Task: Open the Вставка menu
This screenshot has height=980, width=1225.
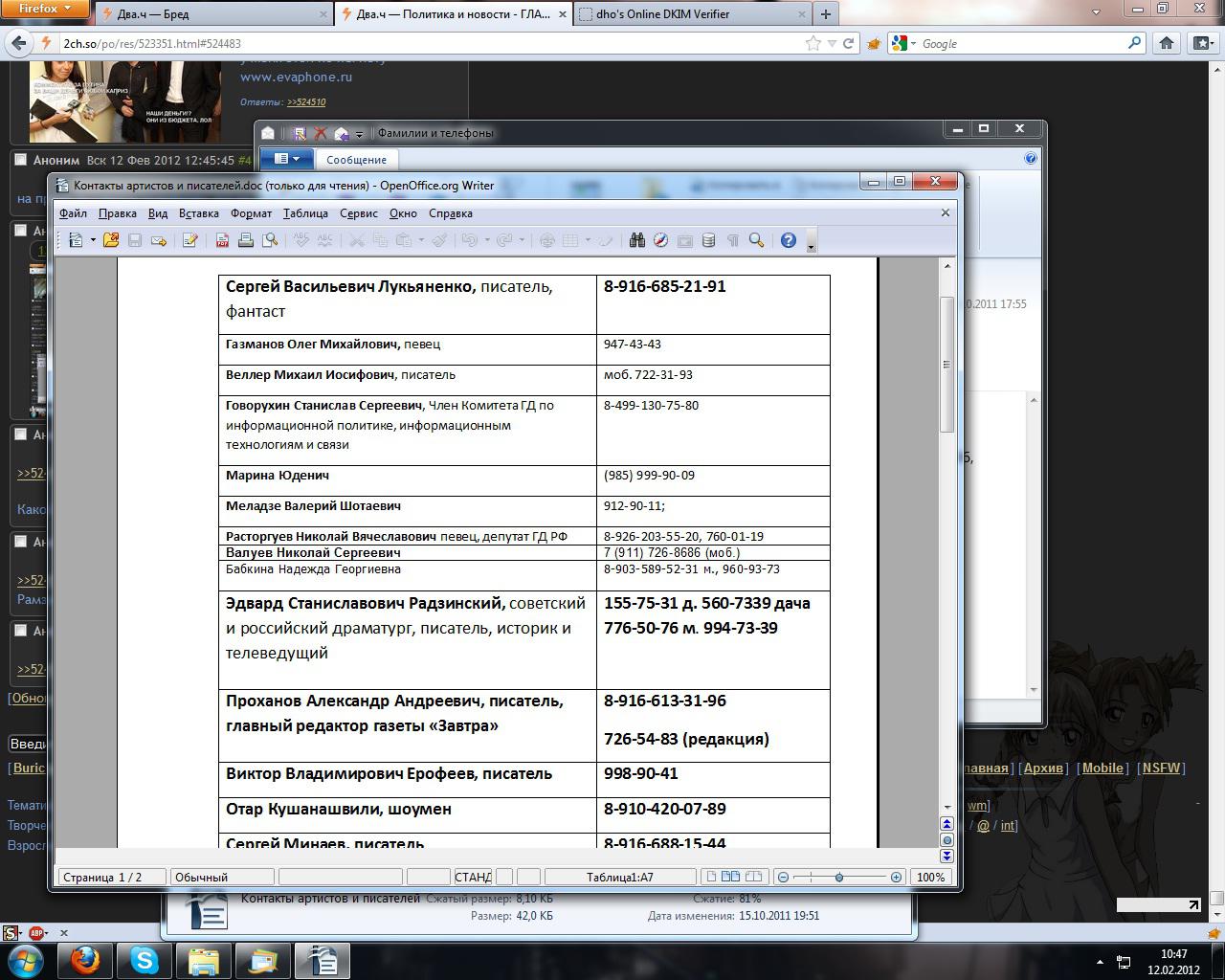Action: pyautogui.click(x=198, y=213)
